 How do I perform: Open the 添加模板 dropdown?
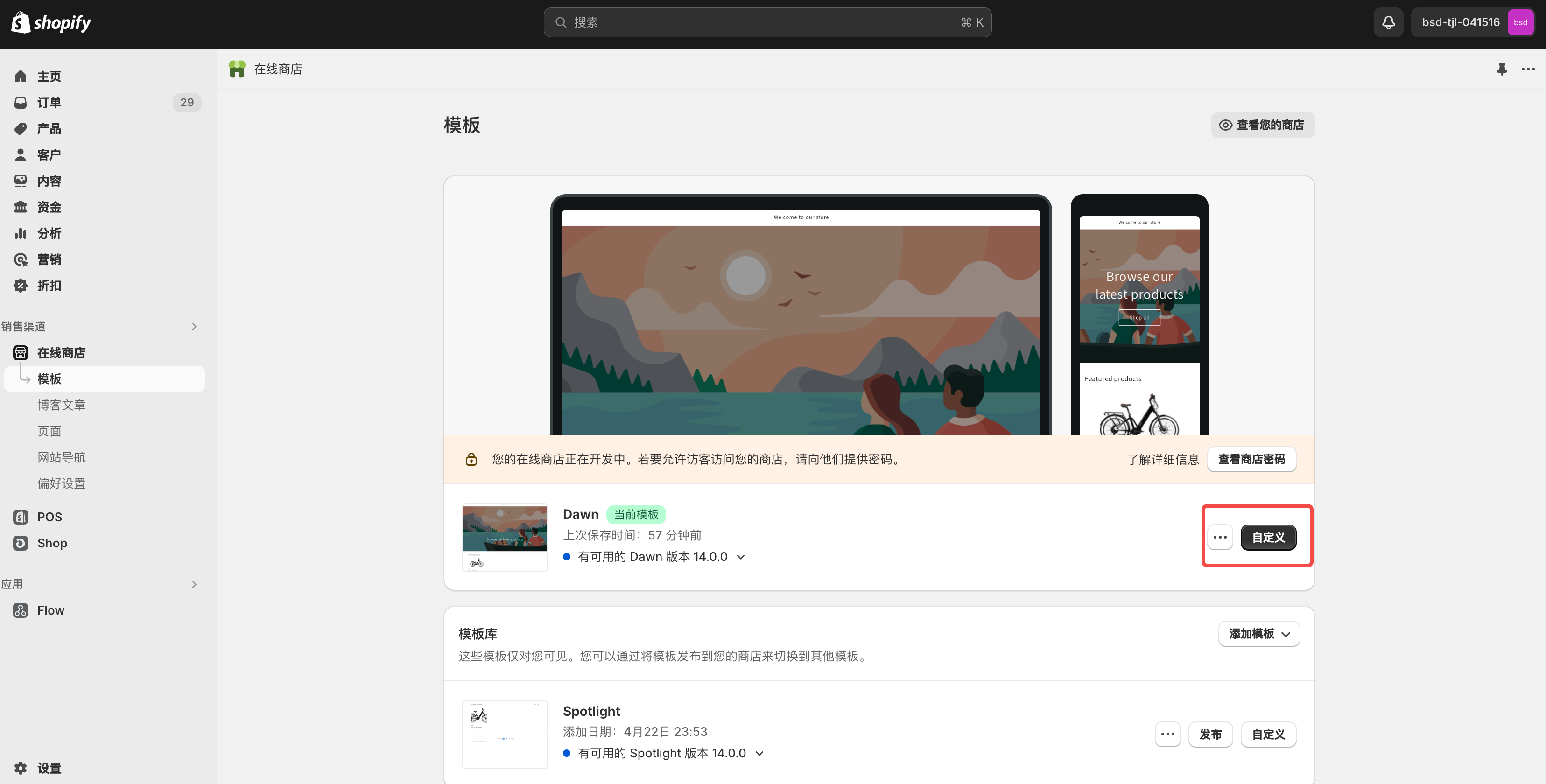(1258, 633)
